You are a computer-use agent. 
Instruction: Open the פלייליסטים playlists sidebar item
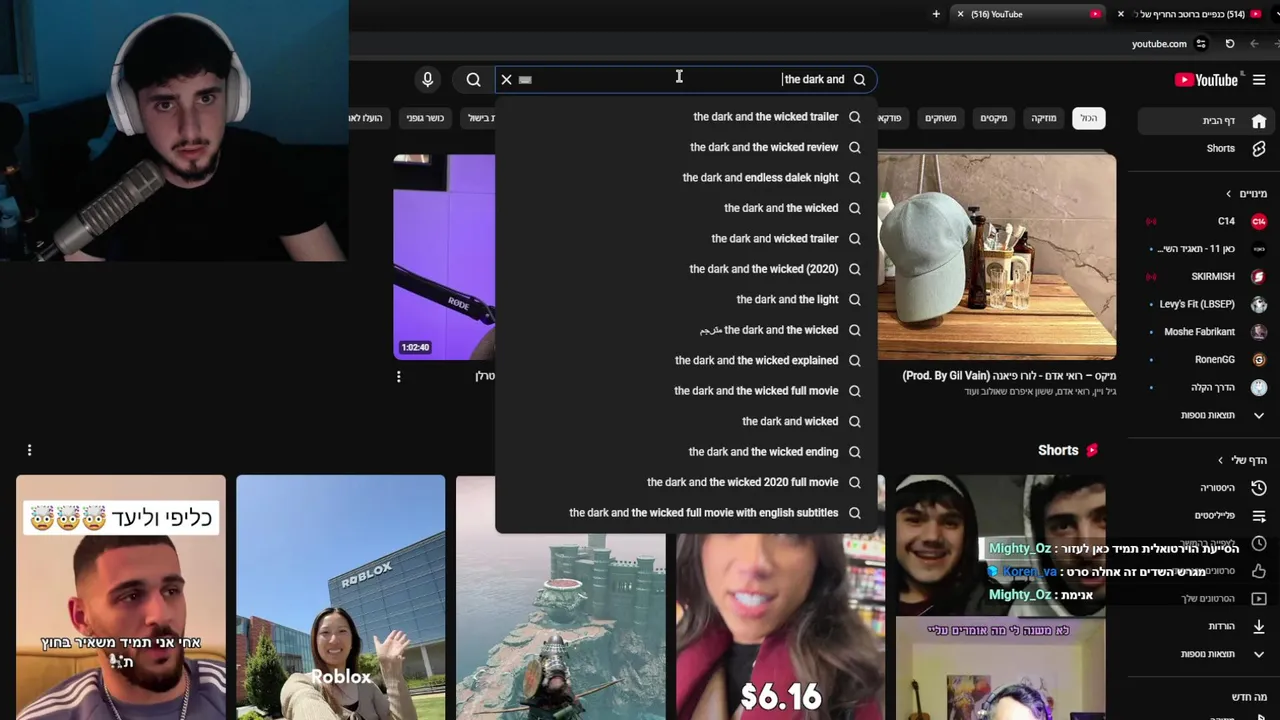coord(1205,516)
